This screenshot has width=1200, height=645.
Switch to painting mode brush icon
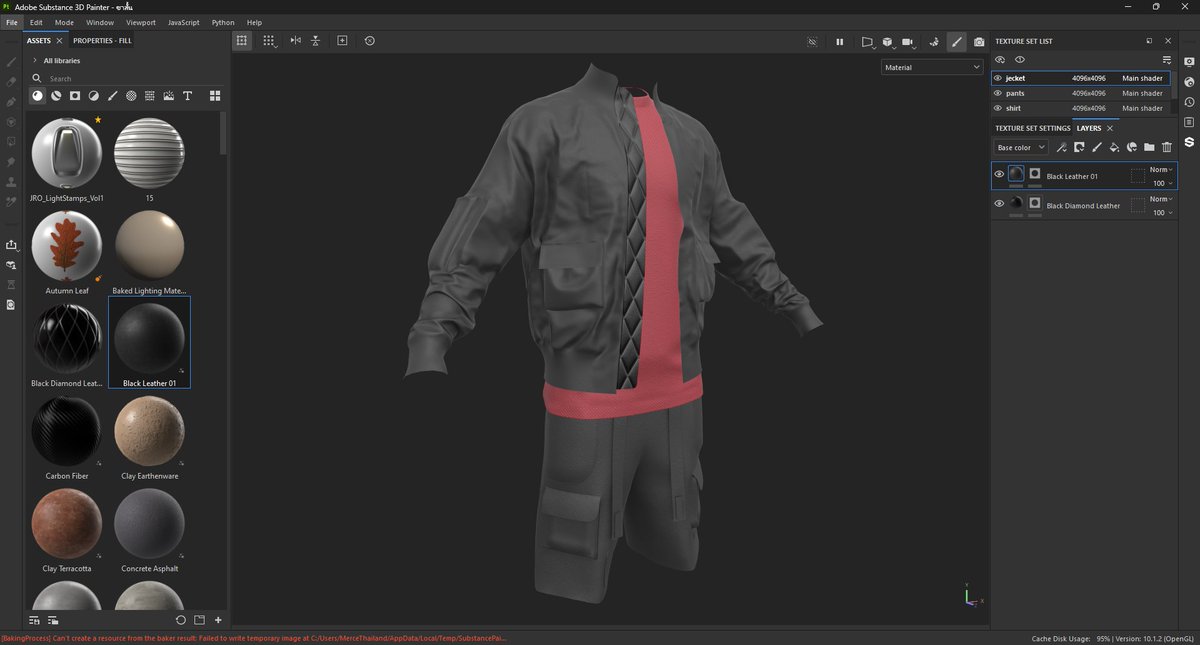coord(956,41)
